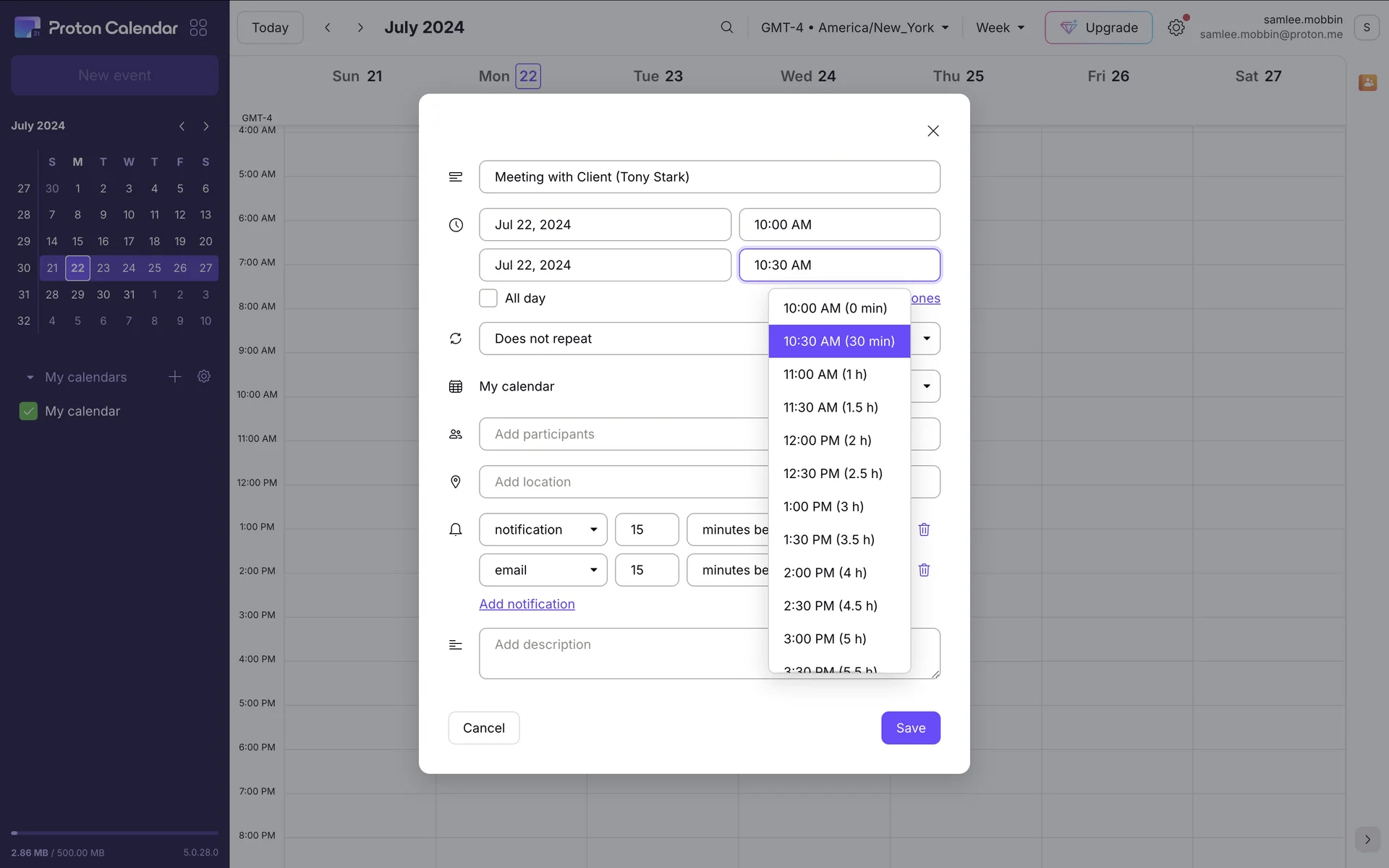Open the notification type dropdown
This screenshot has height=868, width=1389.
click(x=543, y=529)
